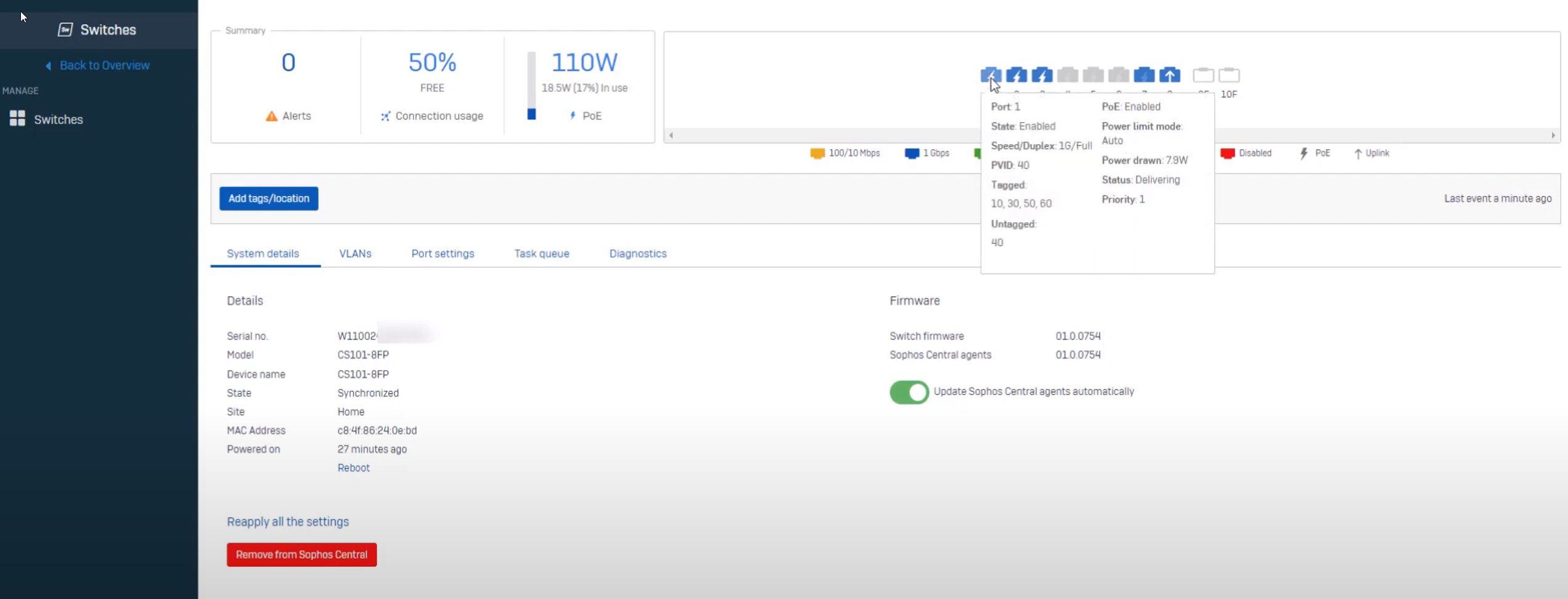
Task: Click the port 2 PoE icon
Action: (x=1016, y=75)
